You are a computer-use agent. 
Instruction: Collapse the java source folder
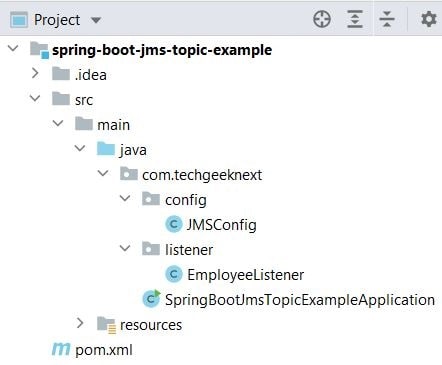pos(80,148)
